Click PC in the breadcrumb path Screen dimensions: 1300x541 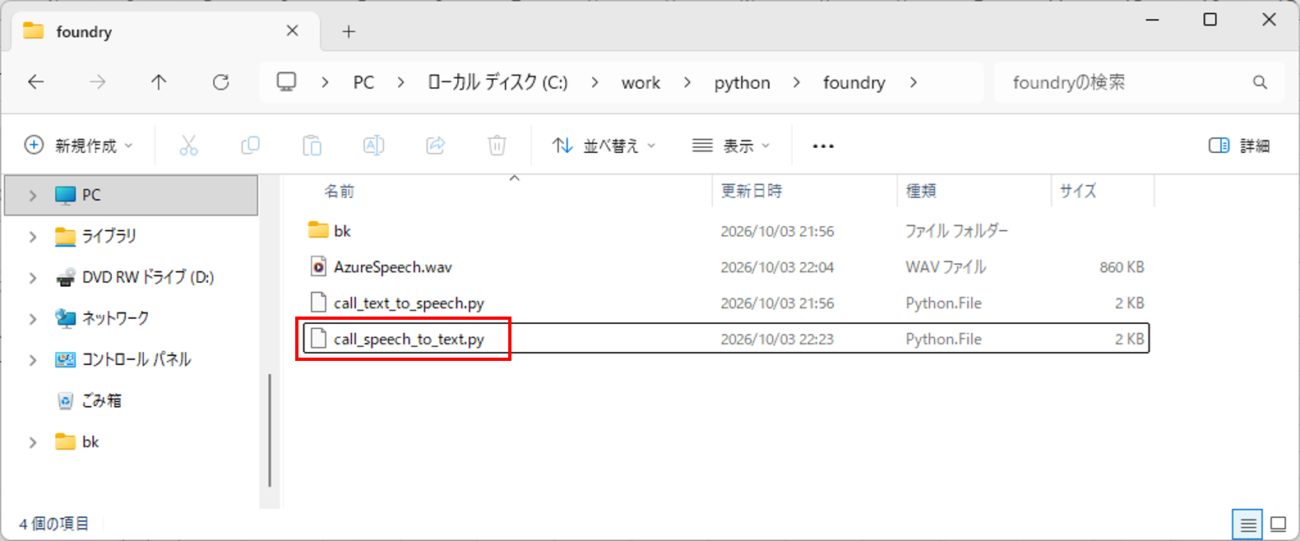pyautogui.click(x=364, y=83)
